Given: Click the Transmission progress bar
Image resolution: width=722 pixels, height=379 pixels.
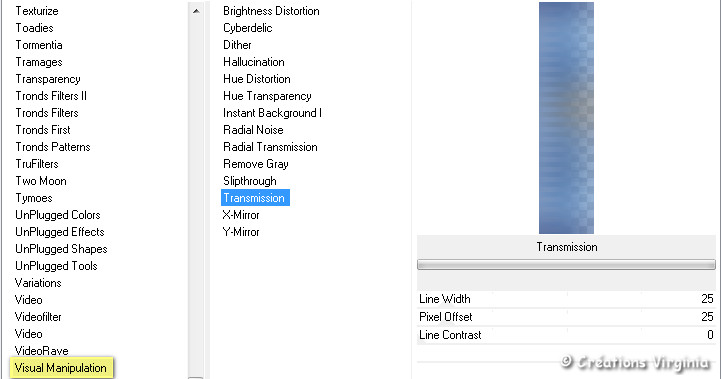Looking at the screenshot, I should [566, 264].
